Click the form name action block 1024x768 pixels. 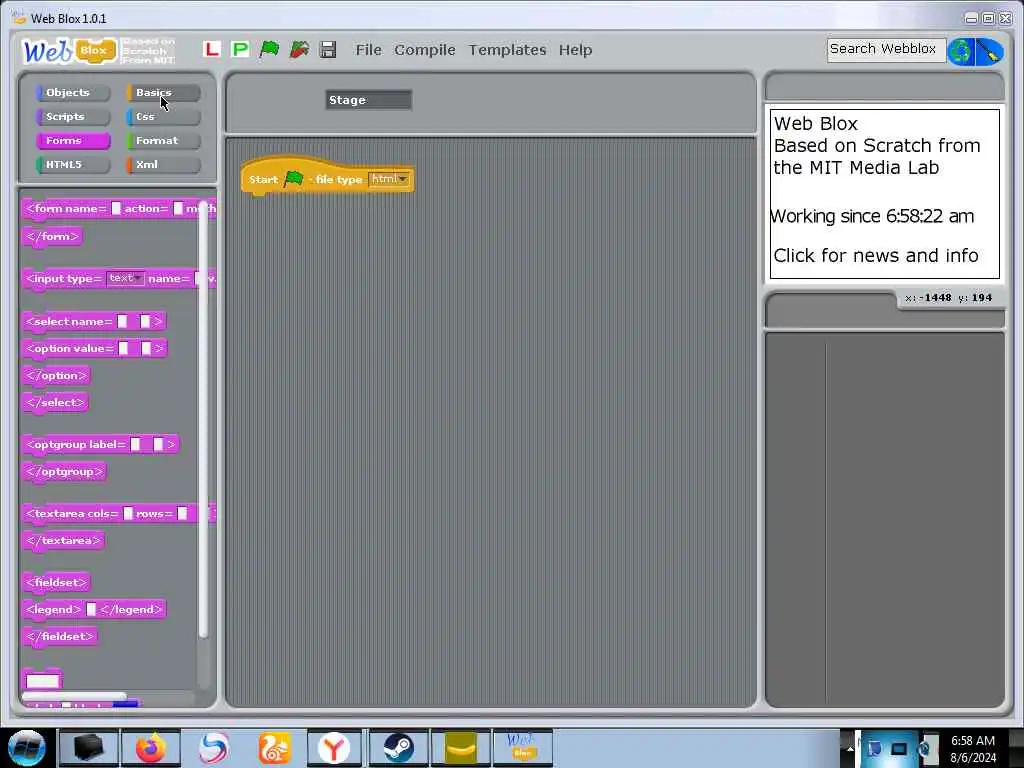[x=119, y=209]
